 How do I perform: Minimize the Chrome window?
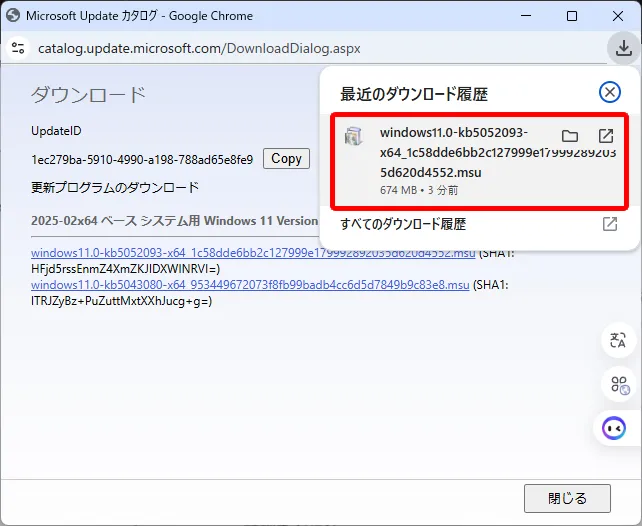tap(526, 16)
